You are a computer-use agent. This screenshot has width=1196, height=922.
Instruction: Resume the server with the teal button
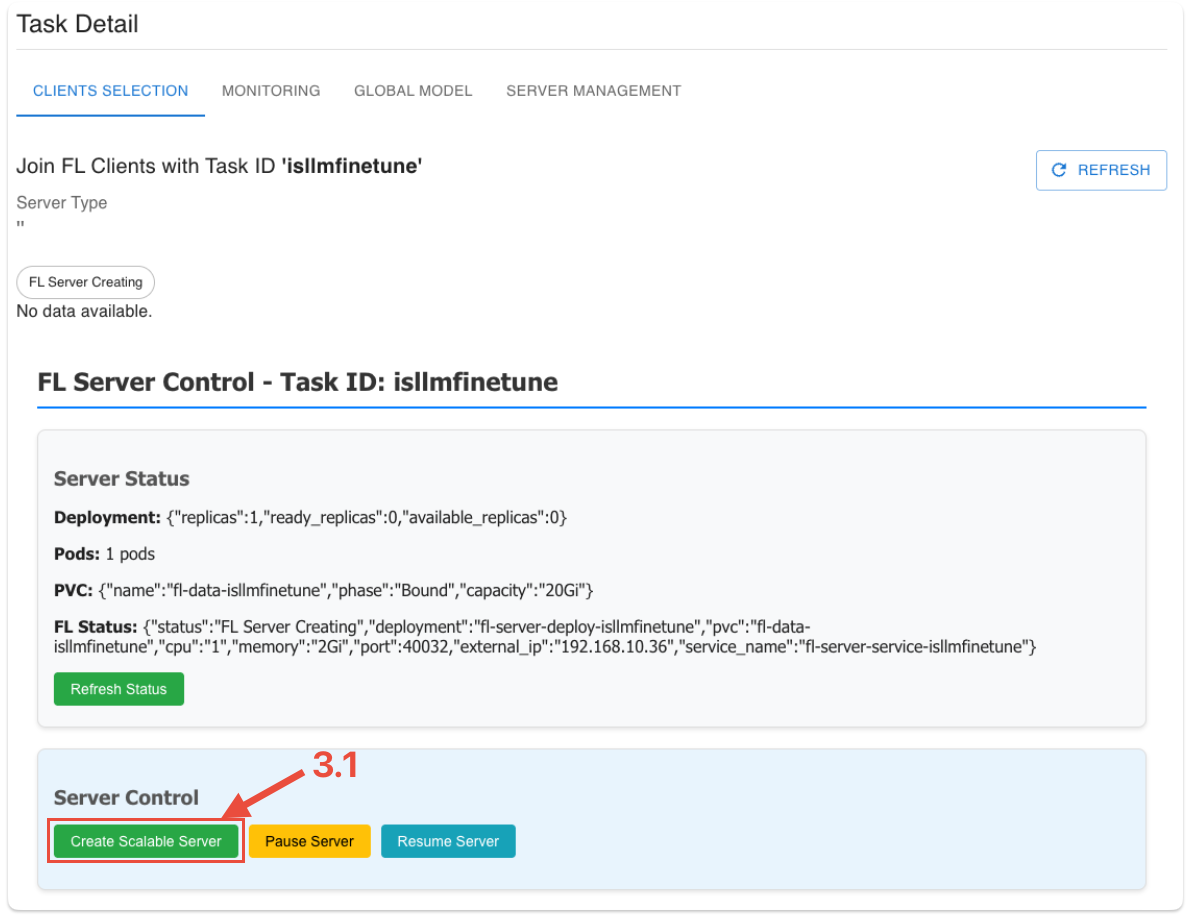pyautogui.click(x=448, y=841)
